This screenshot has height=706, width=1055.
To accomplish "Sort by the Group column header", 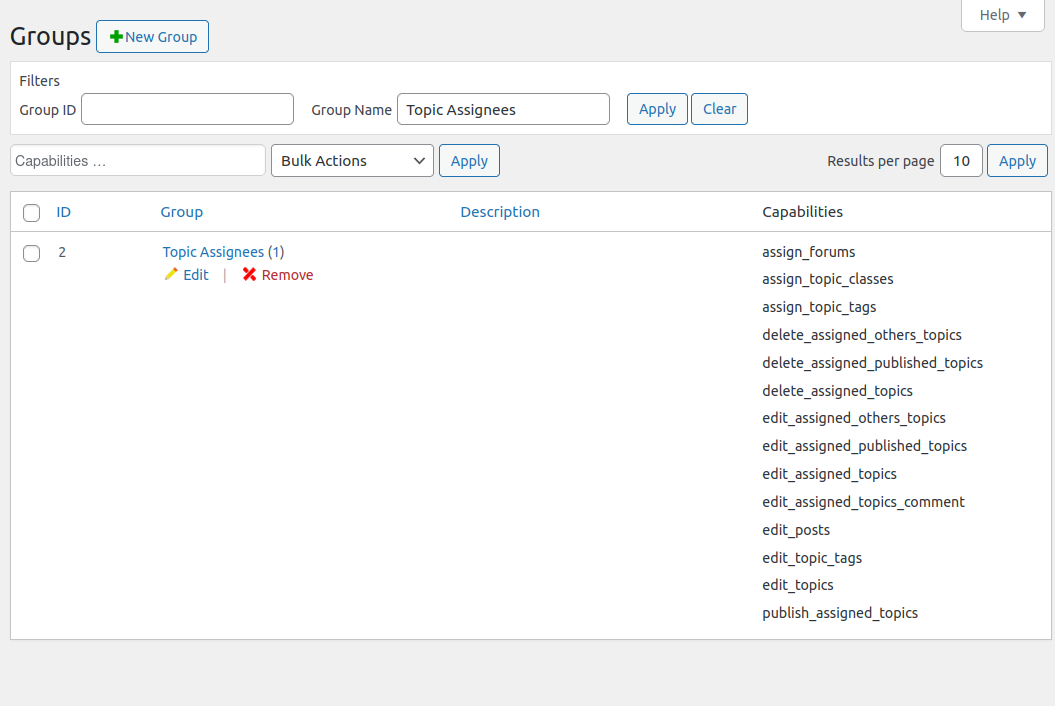I will click(x=181, y=212).
